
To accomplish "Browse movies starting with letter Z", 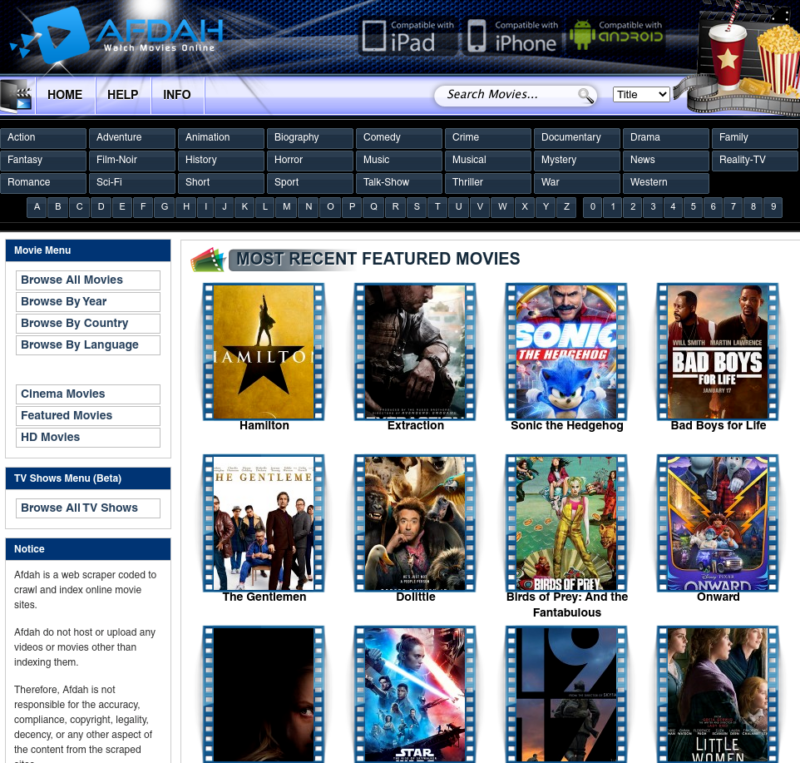I will (566, 207).
